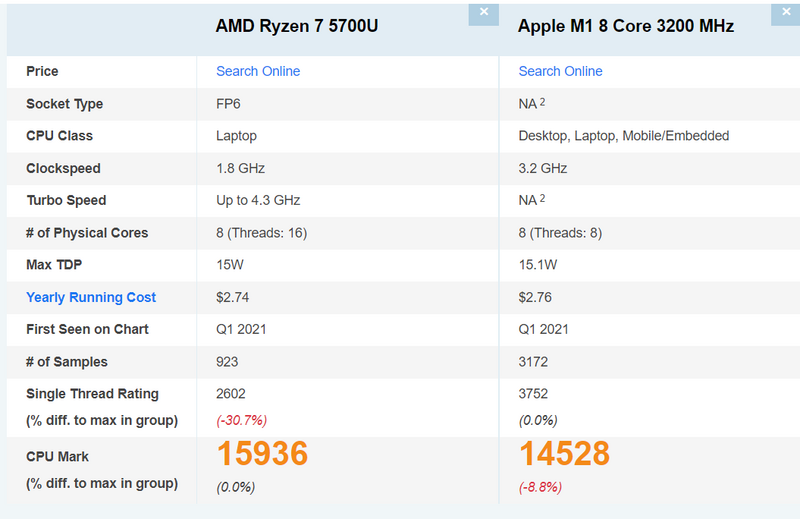Click the 3.2 GHz clockspeed value

click(x=543, y=168)
